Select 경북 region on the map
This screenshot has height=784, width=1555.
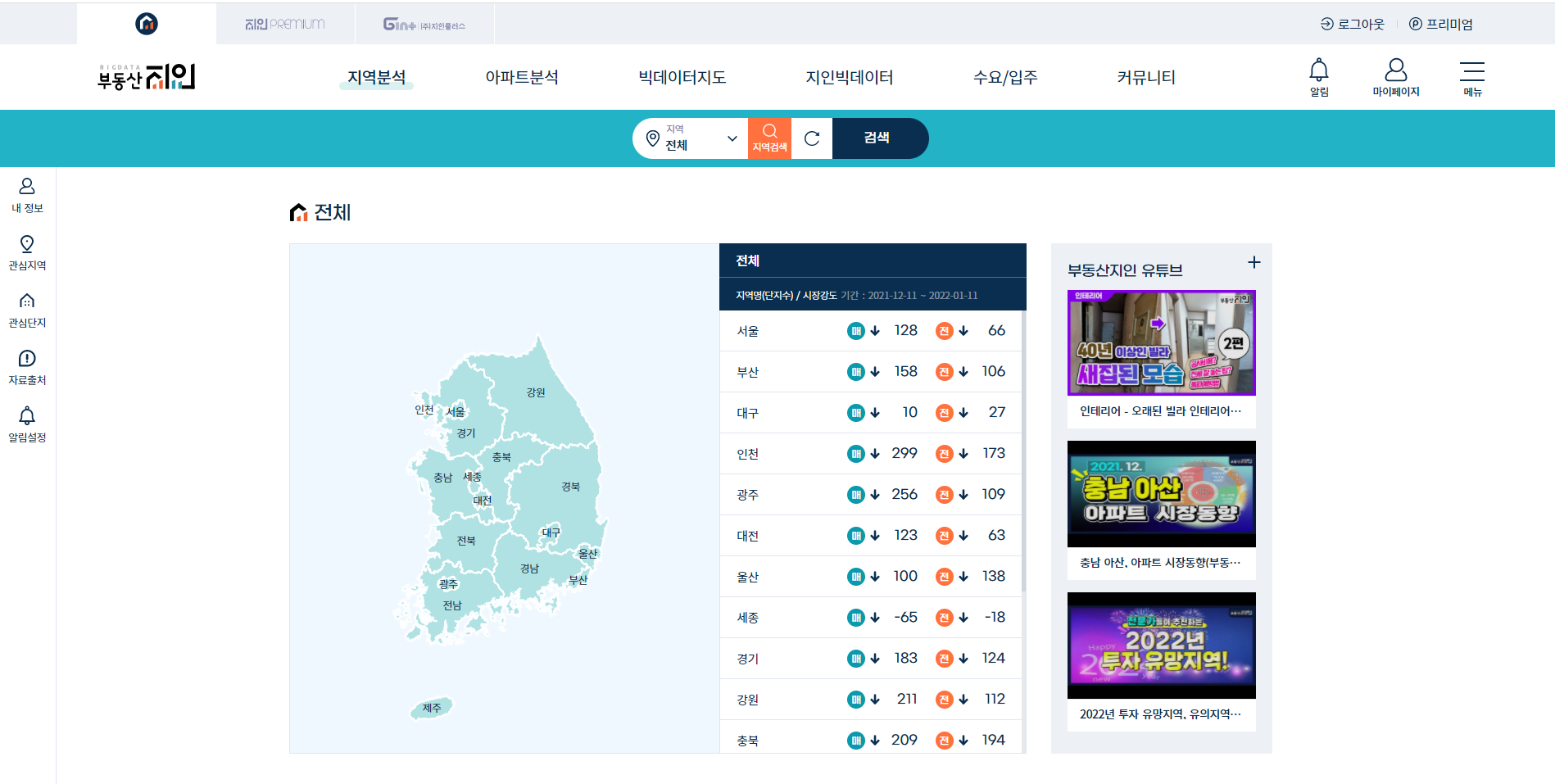click(571, 487)
